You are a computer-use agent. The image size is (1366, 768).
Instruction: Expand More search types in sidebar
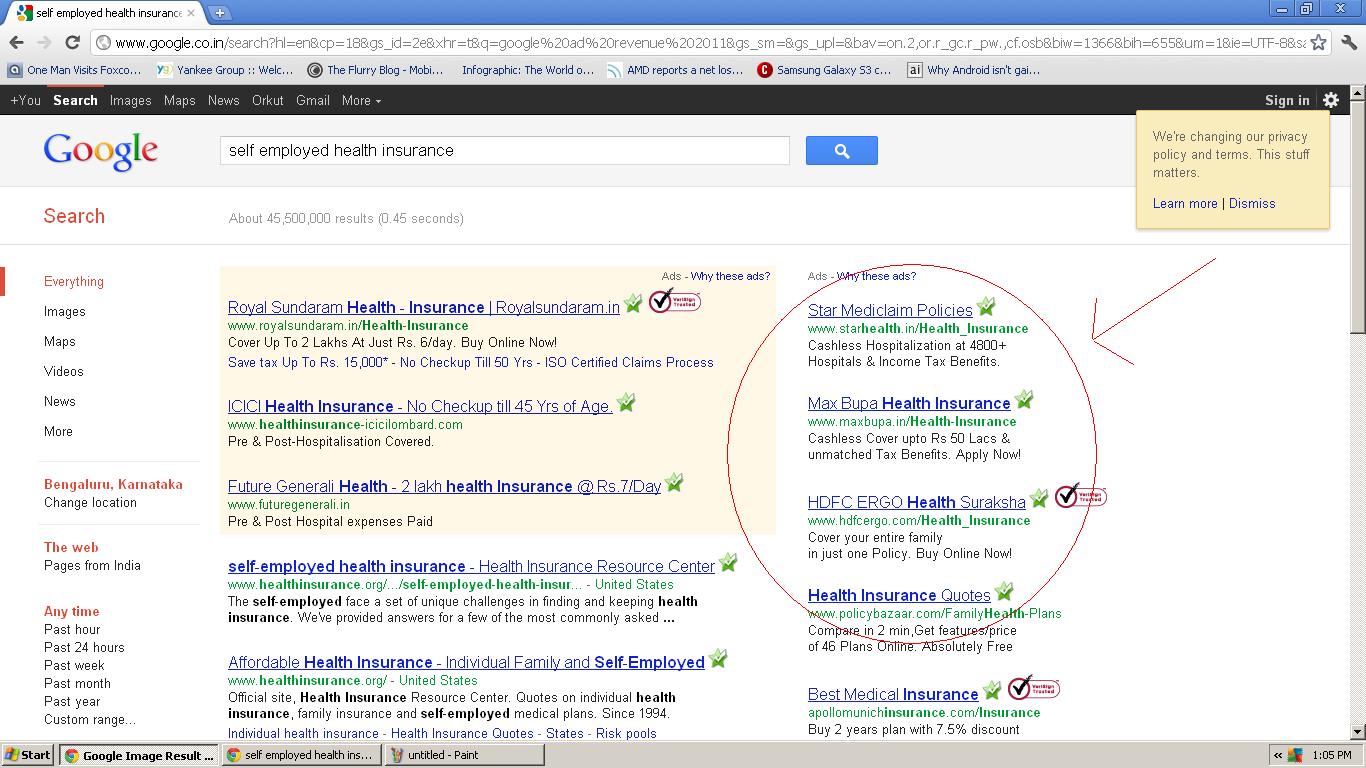tap(58, 431)
